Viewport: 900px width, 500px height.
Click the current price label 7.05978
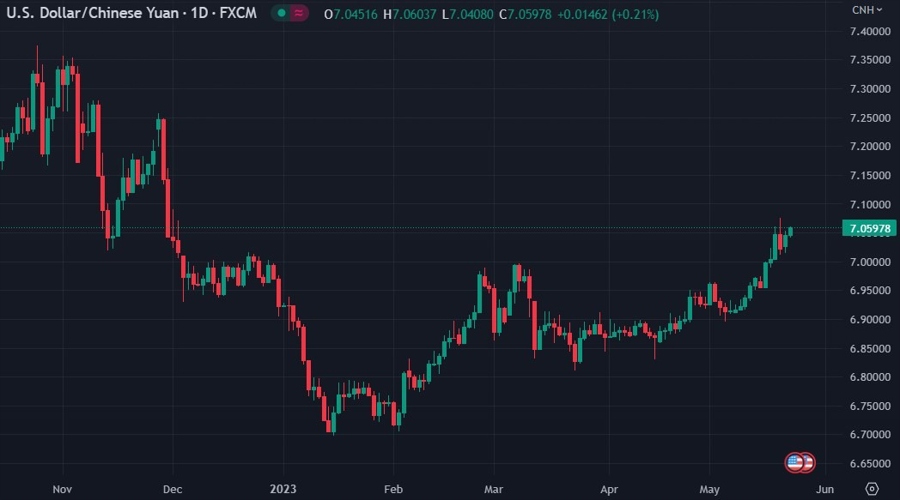(870, 228)
